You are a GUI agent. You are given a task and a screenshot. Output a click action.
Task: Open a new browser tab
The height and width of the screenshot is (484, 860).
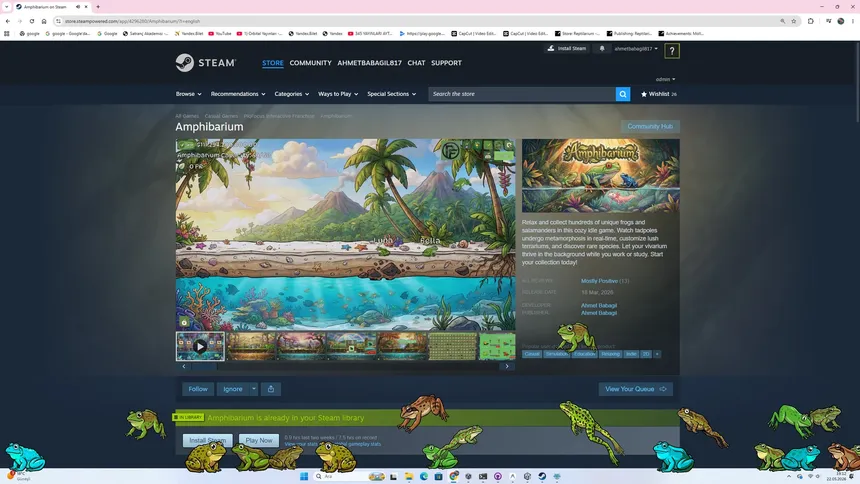(x=98, y=7)
